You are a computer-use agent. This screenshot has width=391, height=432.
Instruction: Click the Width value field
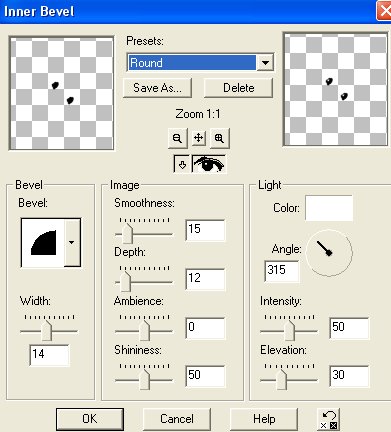point(49,355)
